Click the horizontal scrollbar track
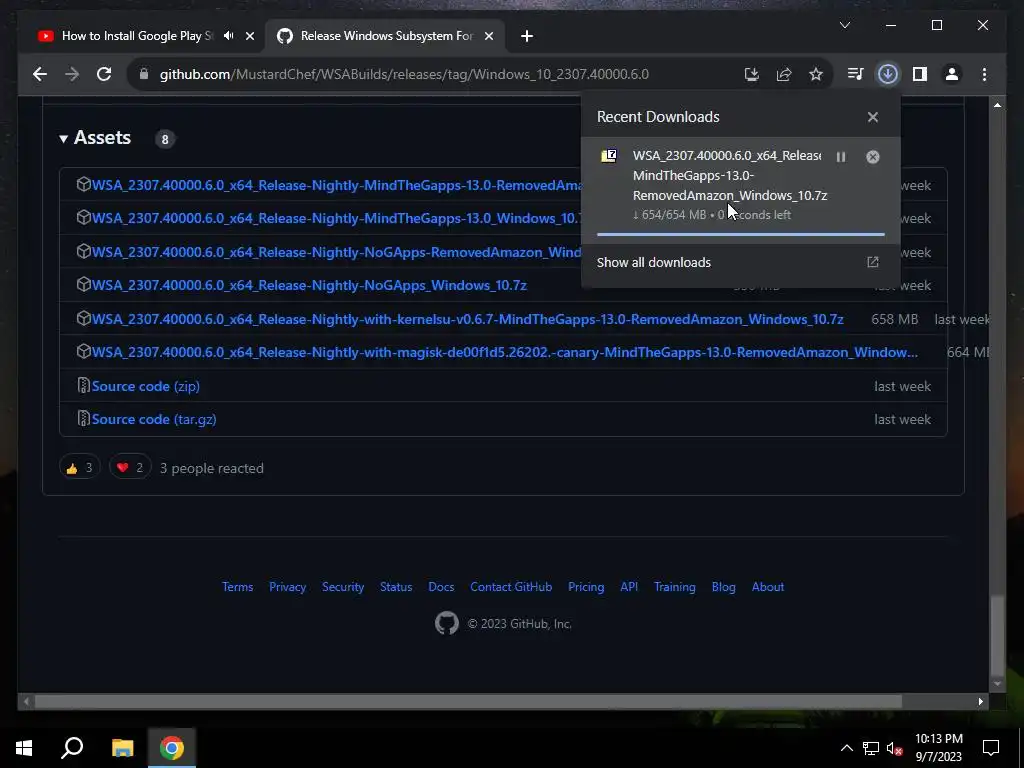 point(503,702)
